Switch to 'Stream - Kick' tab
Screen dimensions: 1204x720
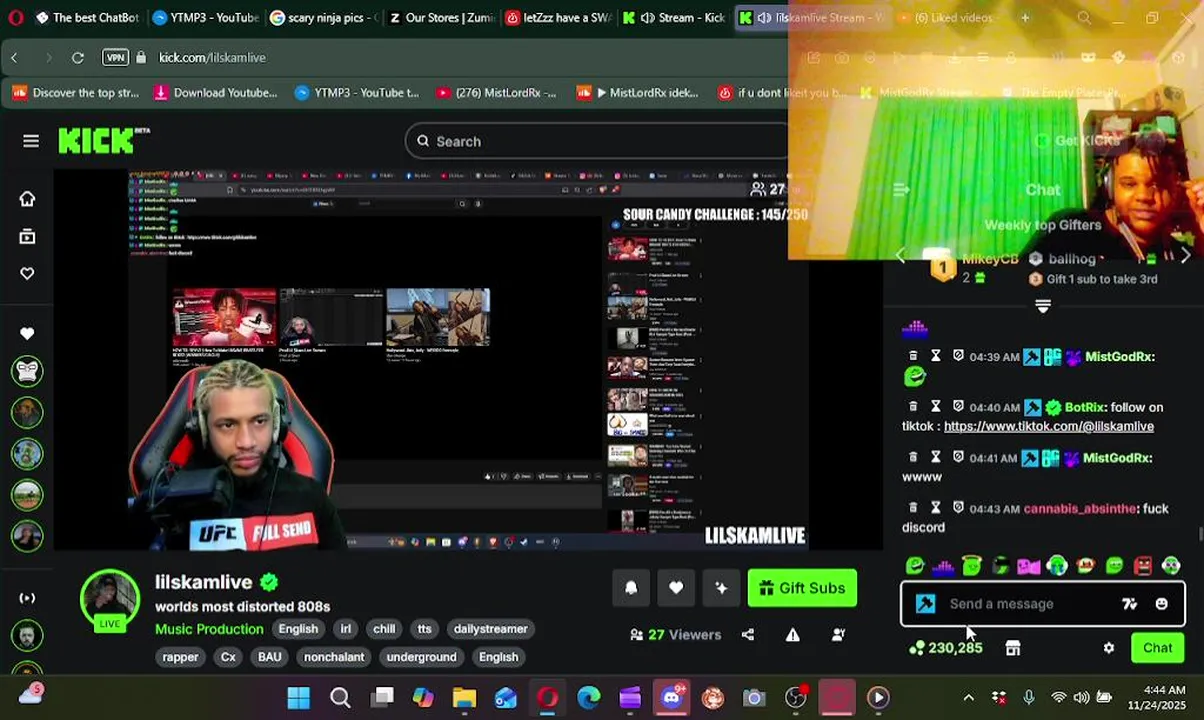(x=675, y=17)
